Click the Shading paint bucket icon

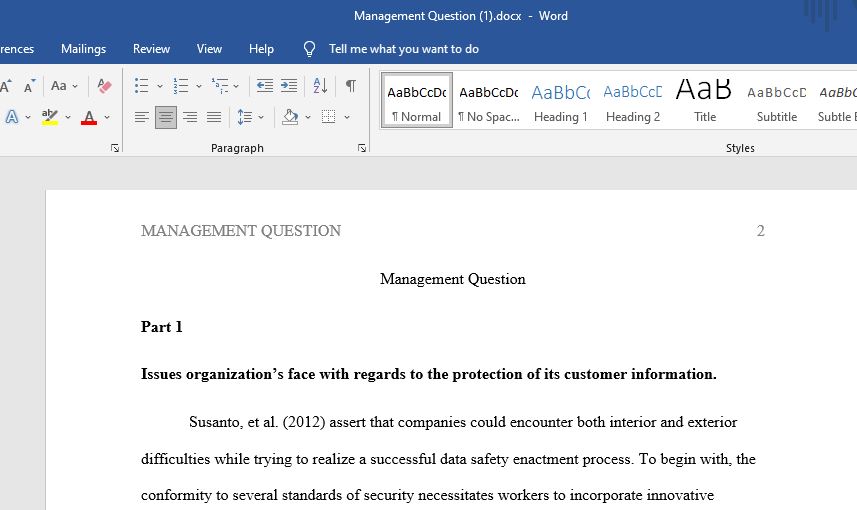290,117
